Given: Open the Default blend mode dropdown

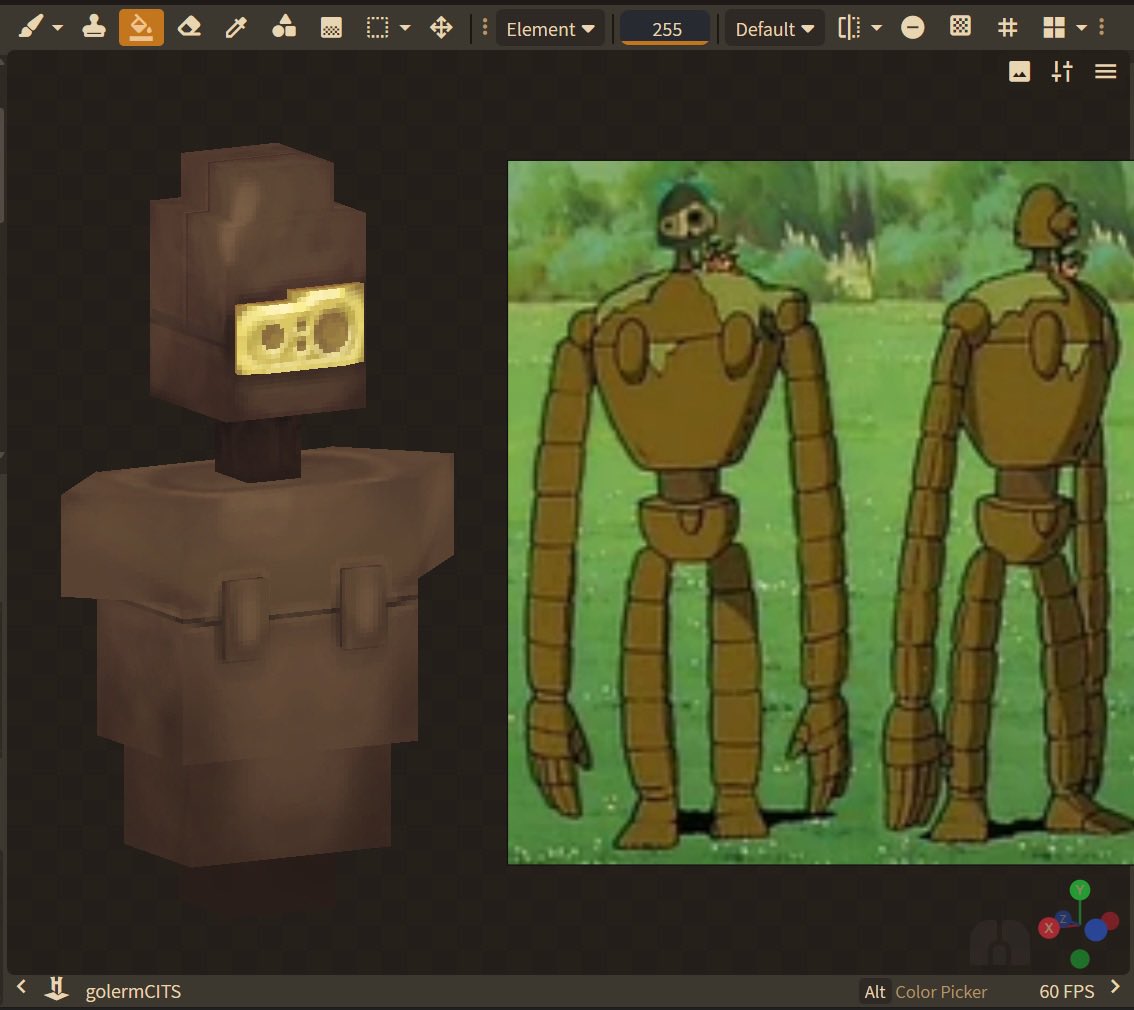Looking at the screenshot, I should (x=775, y=29).
